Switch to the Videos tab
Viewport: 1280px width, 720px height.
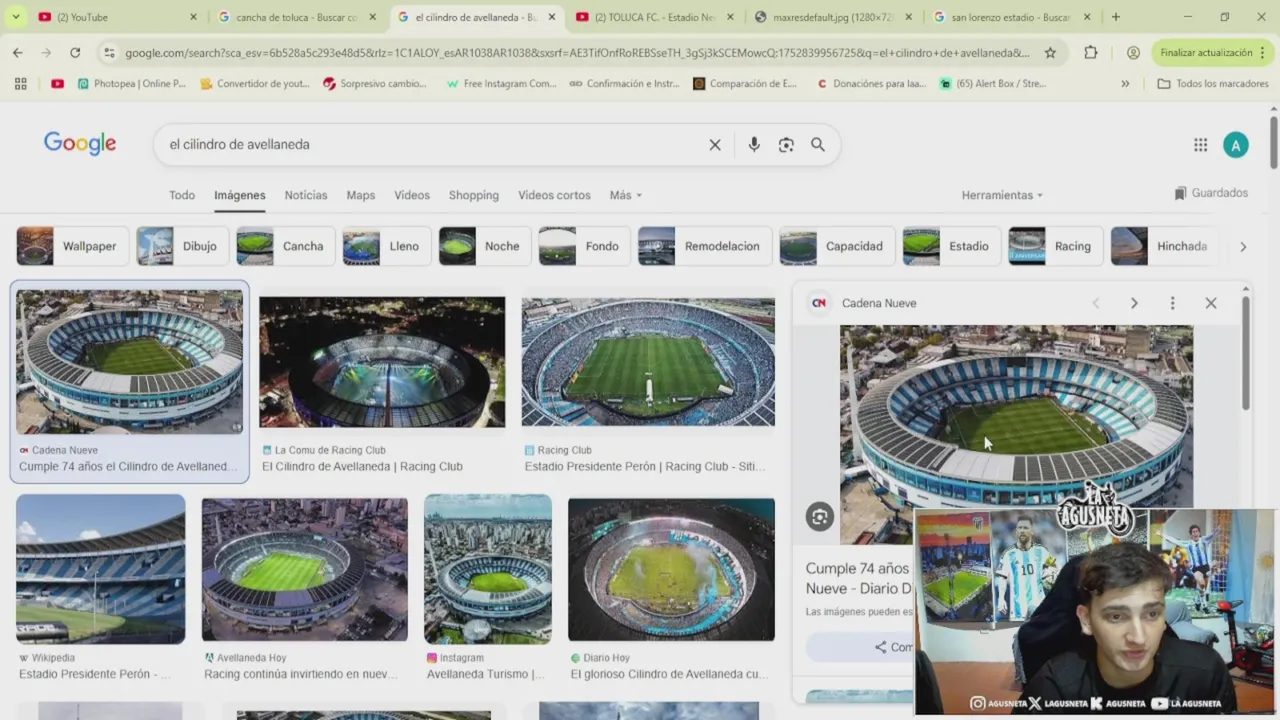pyautogui.click(x=412, y=195)
